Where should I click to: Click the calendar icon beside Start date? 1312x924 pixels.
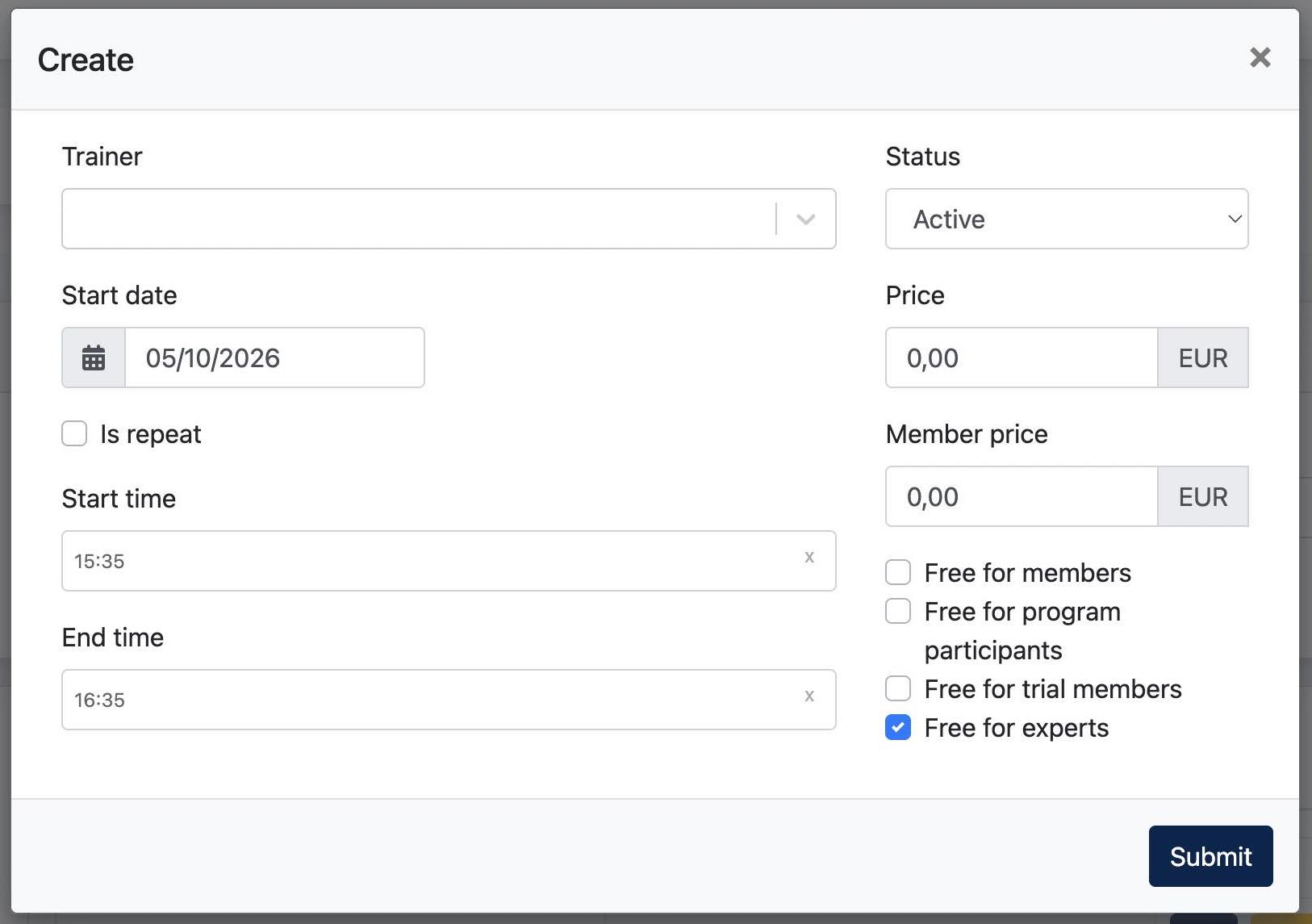click(94, 357)
